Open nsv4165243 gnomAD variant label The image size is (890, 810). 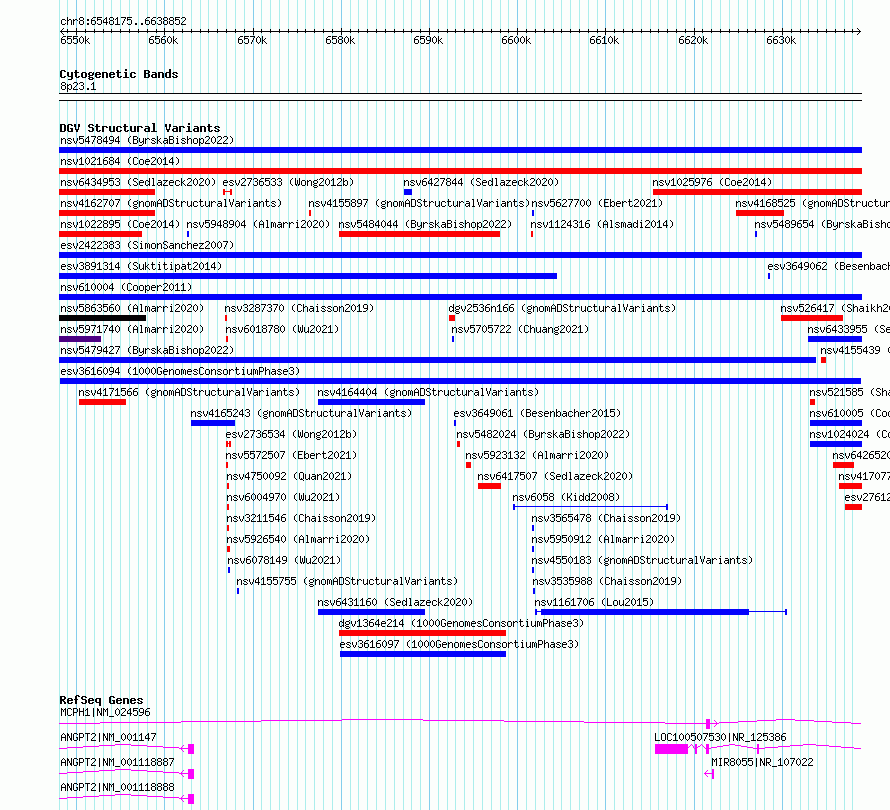301,413
